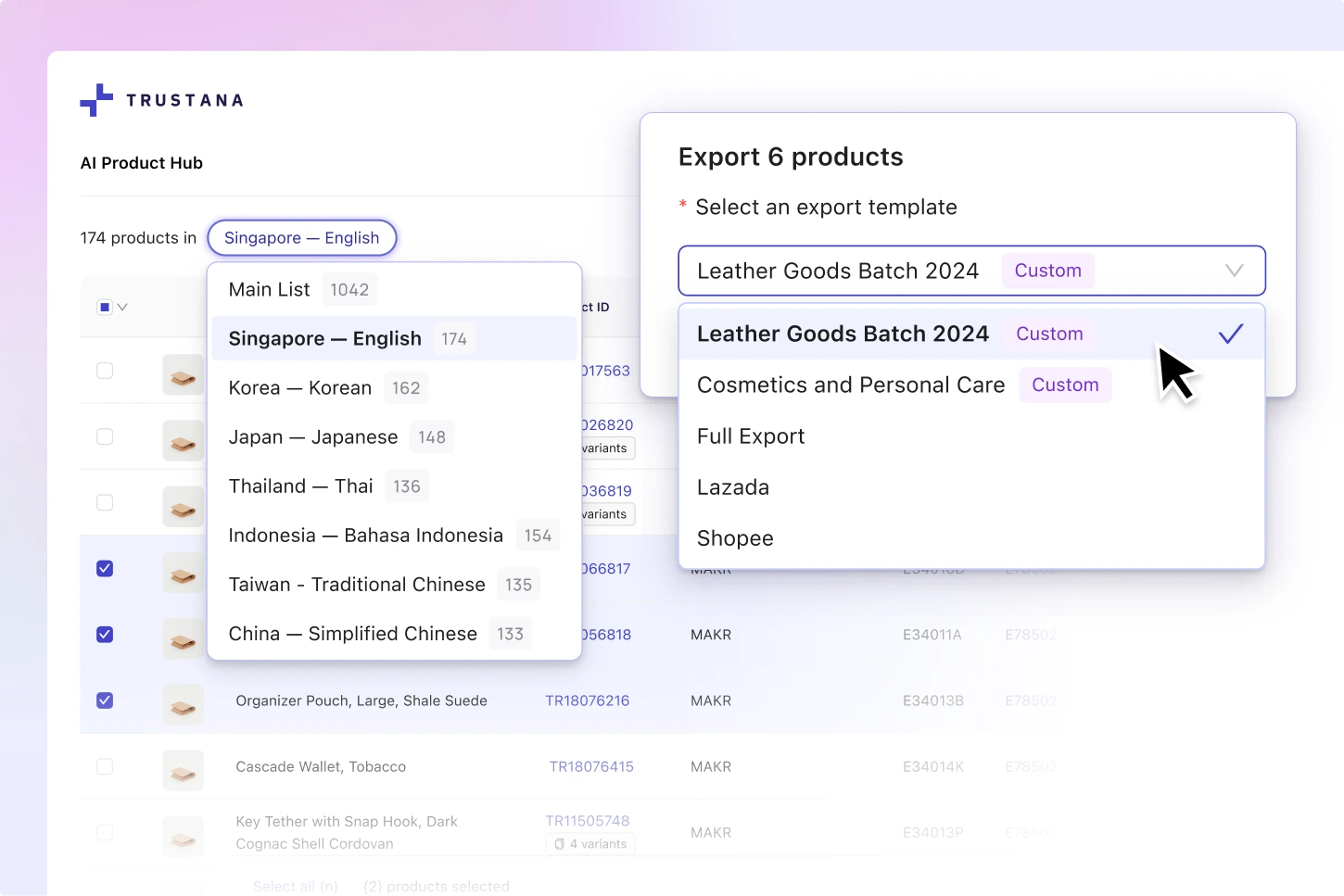Open product ID link TR18076415
This screenshot has height=896, width=1344.
(x=591, y=766)
